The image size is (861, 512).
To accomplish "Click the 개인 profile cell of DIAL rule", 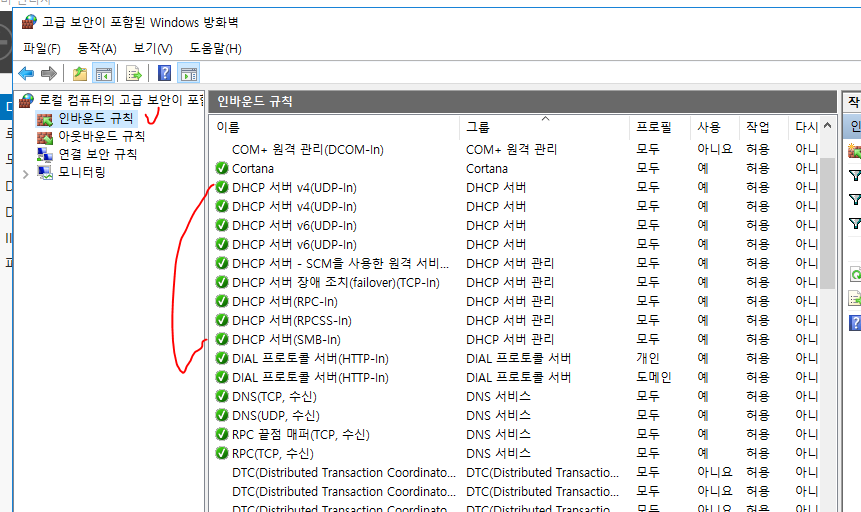I will (647, 359).
